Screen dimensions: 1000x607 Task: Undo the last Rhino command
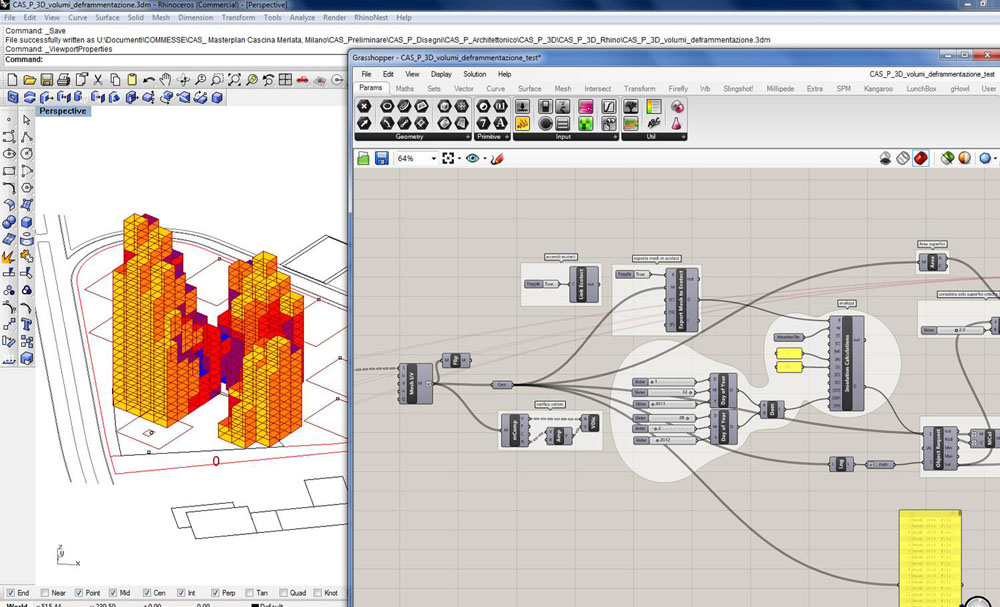[x=149, y=80]
